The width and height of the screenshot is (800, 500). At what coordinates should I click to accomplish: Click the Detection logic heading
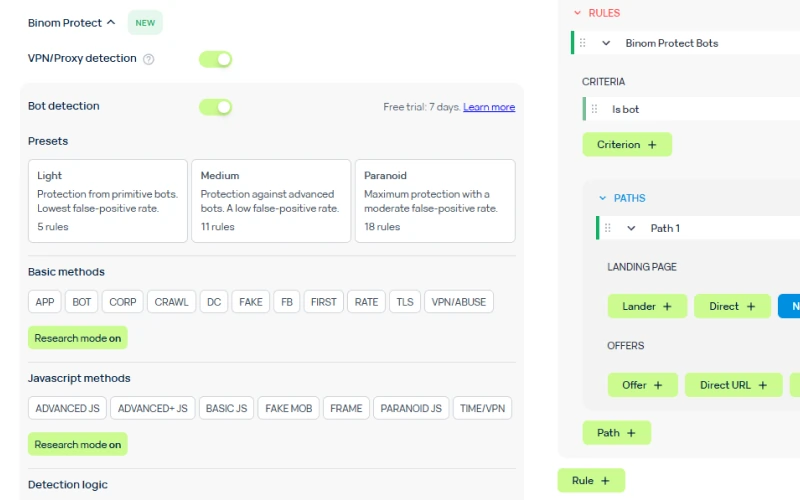[x=68, y=485]
